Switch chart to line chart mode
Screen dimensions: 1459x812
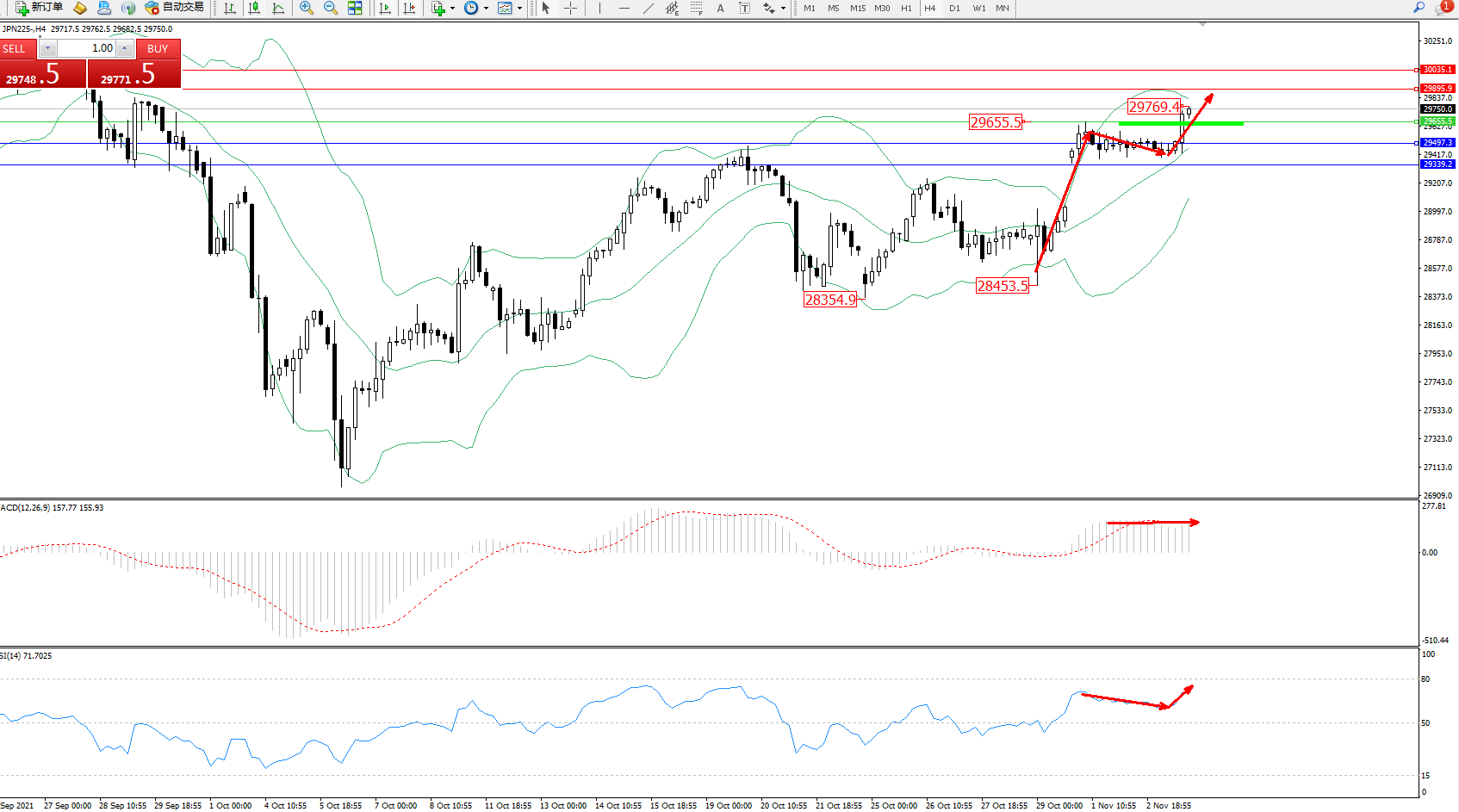[278, 8]
